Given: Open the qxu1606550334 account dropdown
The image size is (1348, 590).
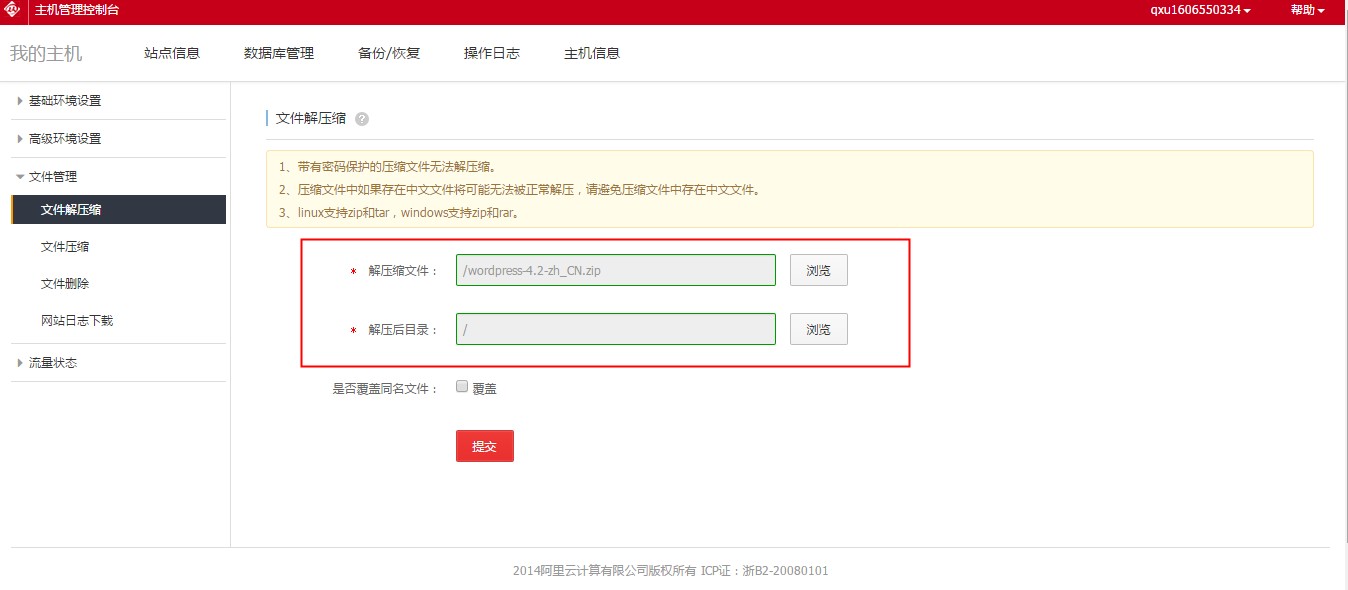Looking at the screenshot, I should pyautogui.click(x=1200, y=10).
